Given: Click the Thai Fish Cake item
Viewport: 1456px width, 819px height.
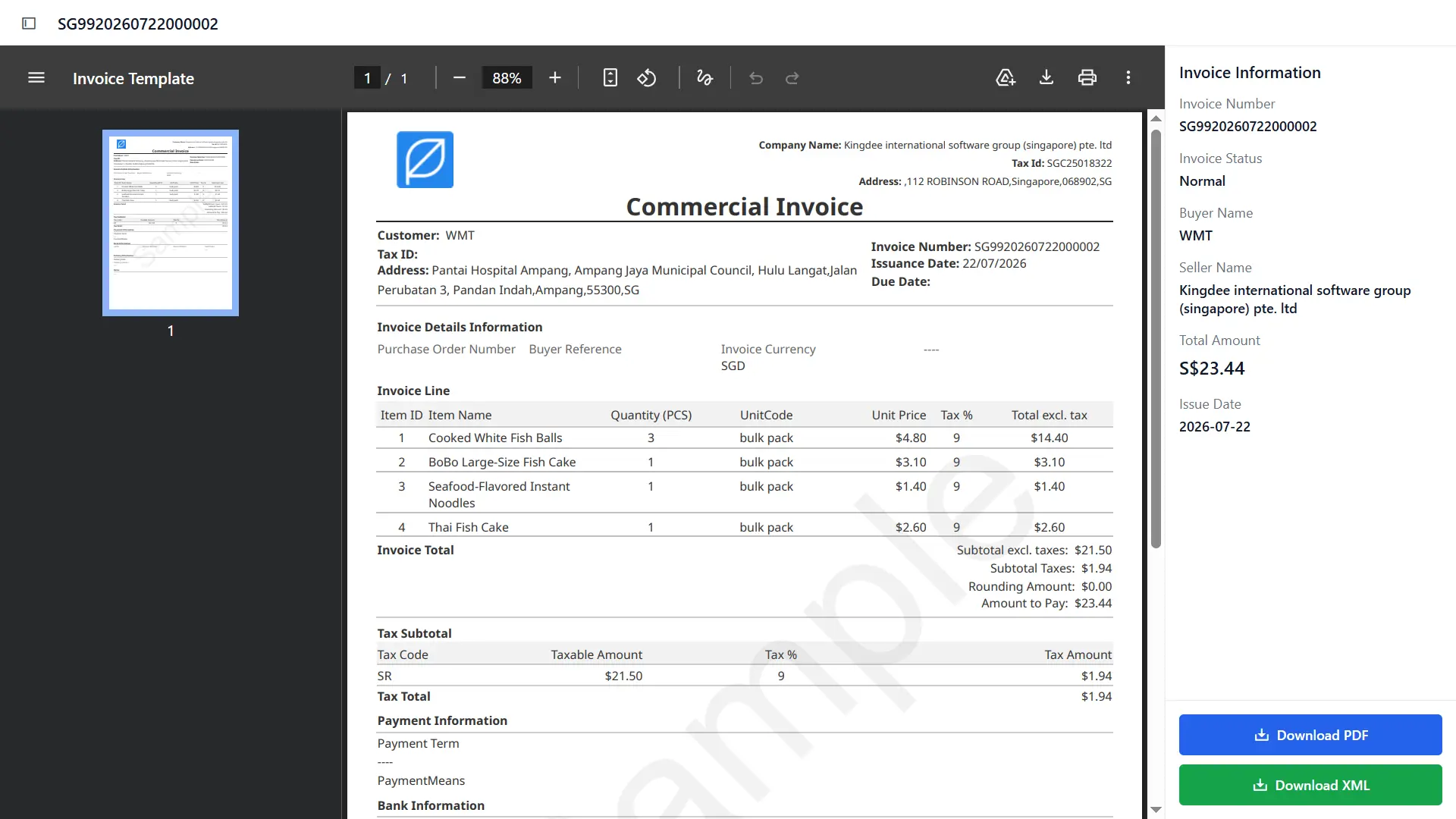Looking at the screenshot, I should [x=469, y=527].
